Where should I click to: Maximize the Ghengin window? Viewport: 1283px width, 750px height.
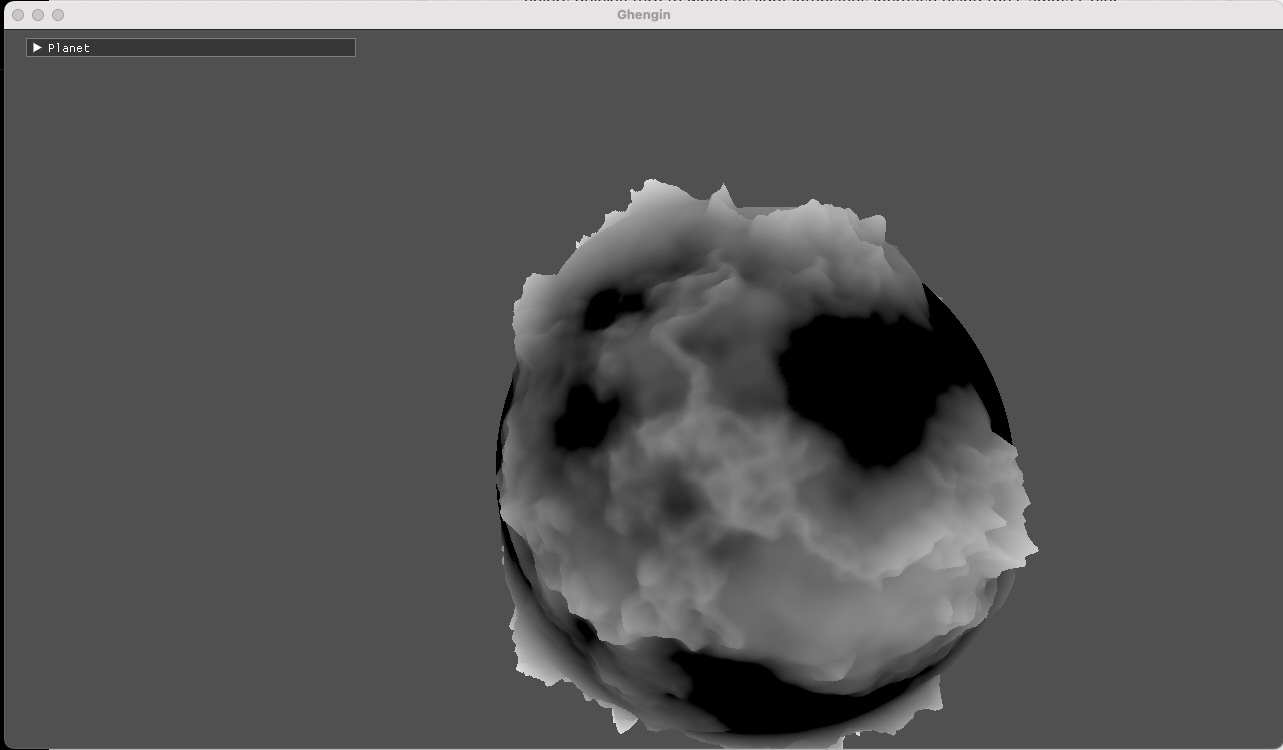pos(58,15)
